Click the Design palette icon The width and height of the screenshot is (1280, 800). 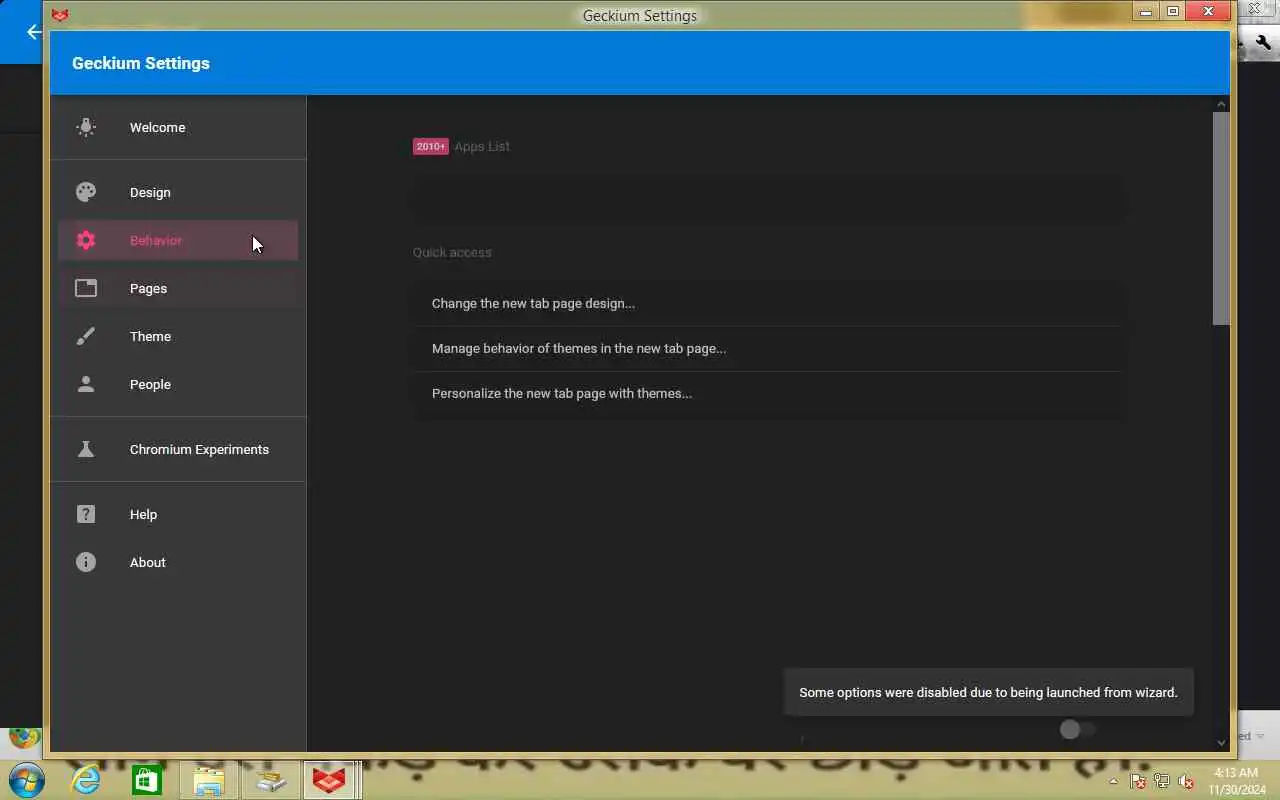86,192
